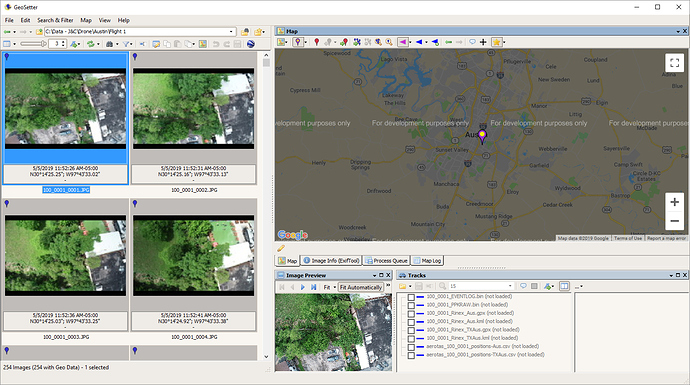Click the black crosshair icon in map toolbar

[x=483, y=42]
